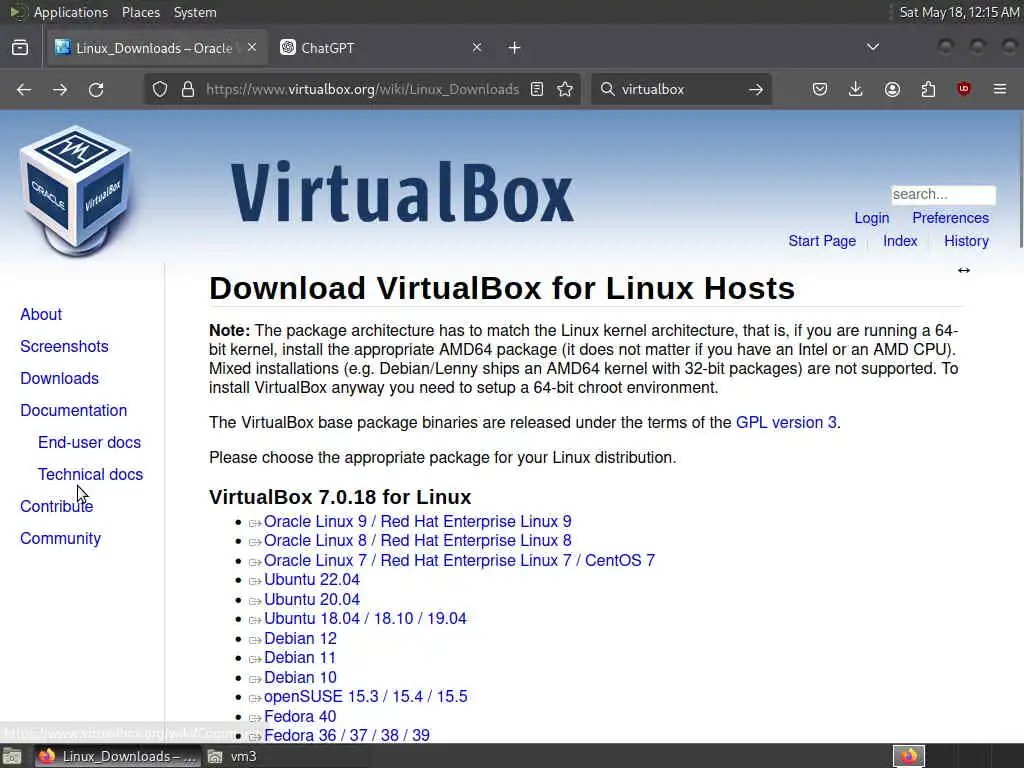The image size is (1024, 768).
Task: Bookmark this page with the star icon
Action: [x=566, y=89]
